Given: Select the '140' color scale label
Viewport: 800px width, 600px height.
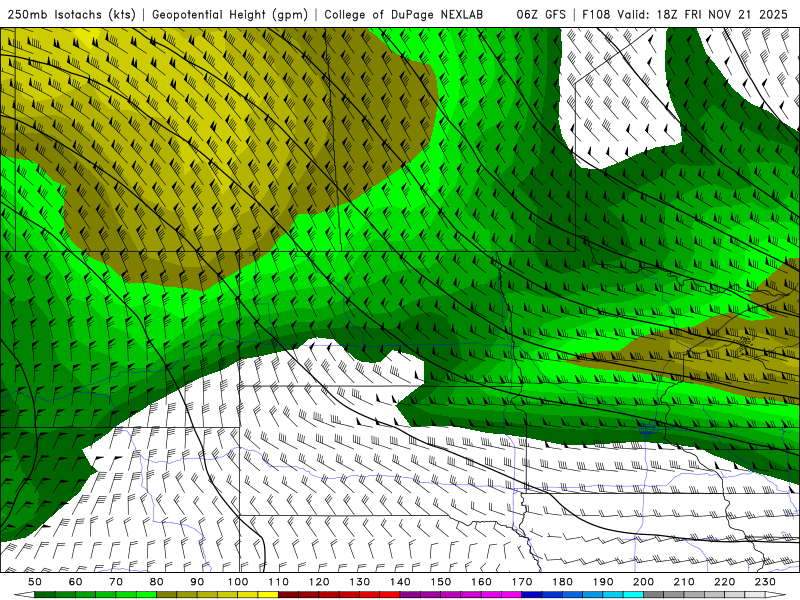Looking at the screenshot, I should pos(400,582).
